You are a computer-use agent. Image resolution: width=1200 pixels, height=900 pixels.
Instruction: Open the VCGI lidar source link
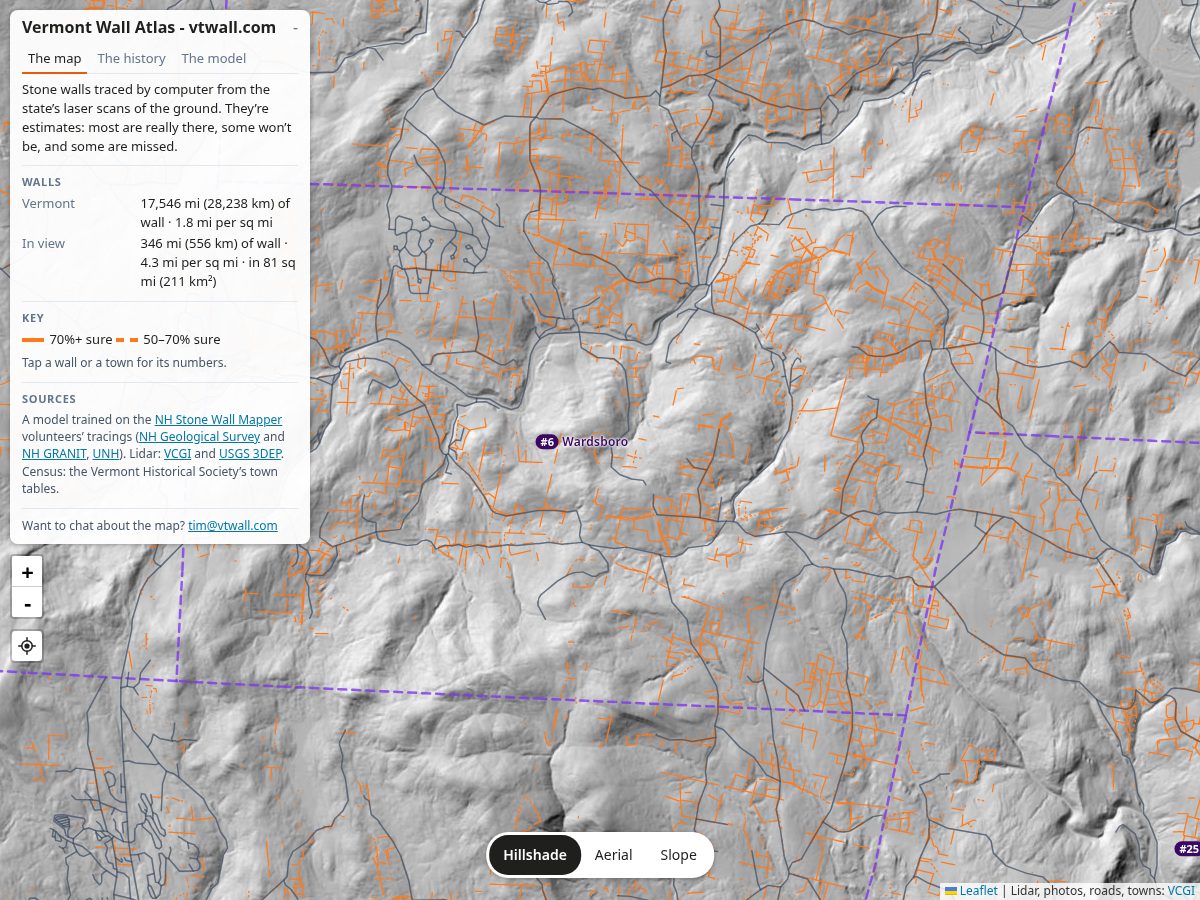tap(177, 454)
